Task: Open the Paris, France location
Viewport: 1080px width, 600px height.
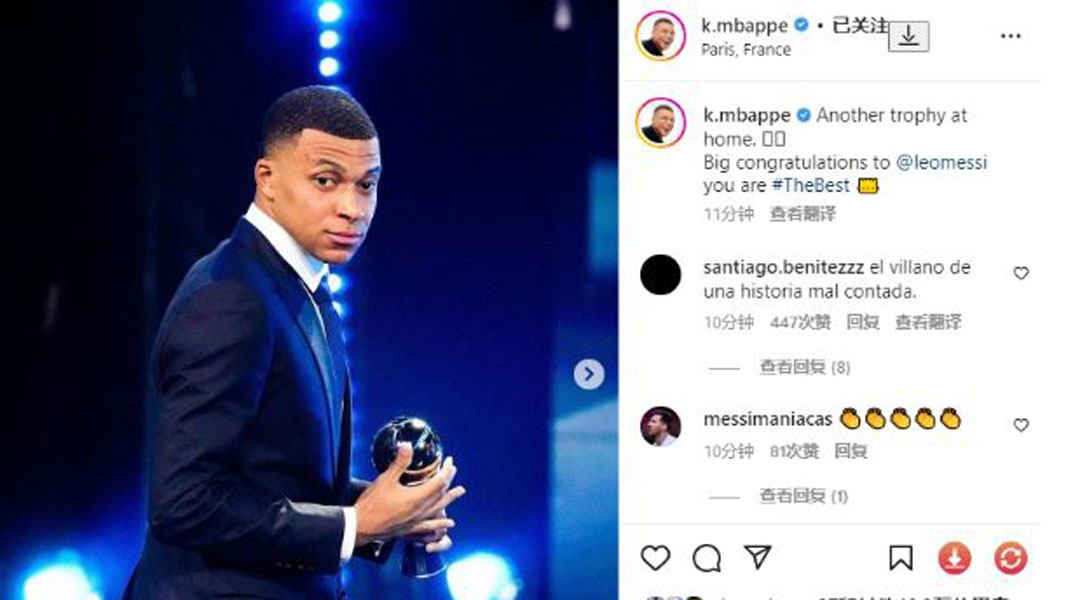Action: pyautogui.click(x=746, y=49)
